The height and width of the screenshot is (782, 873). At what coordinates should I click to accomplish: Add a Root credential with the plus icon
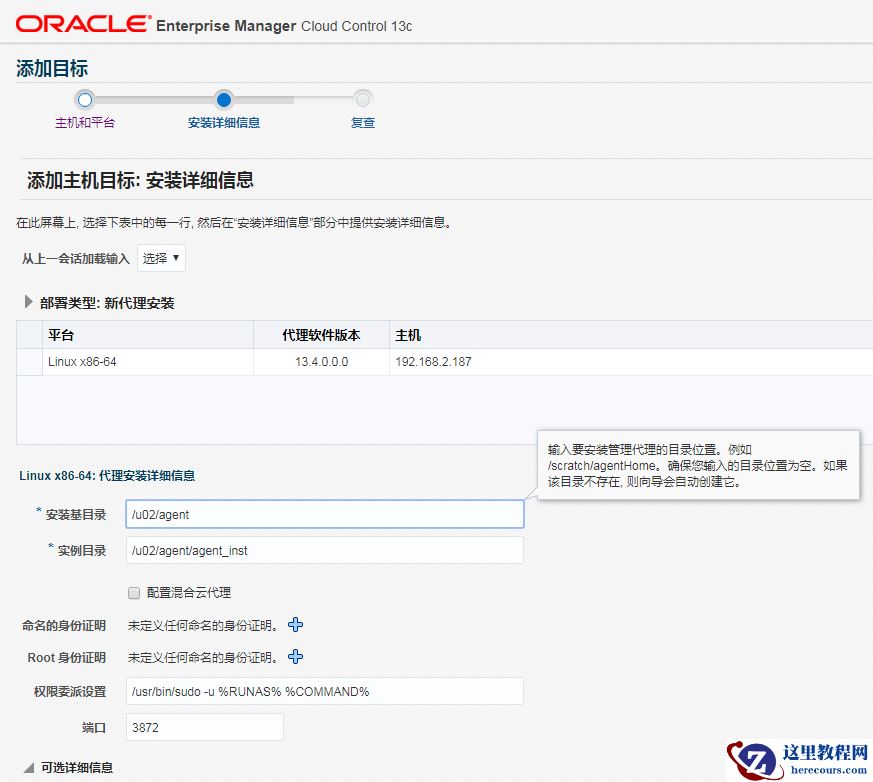295,657
